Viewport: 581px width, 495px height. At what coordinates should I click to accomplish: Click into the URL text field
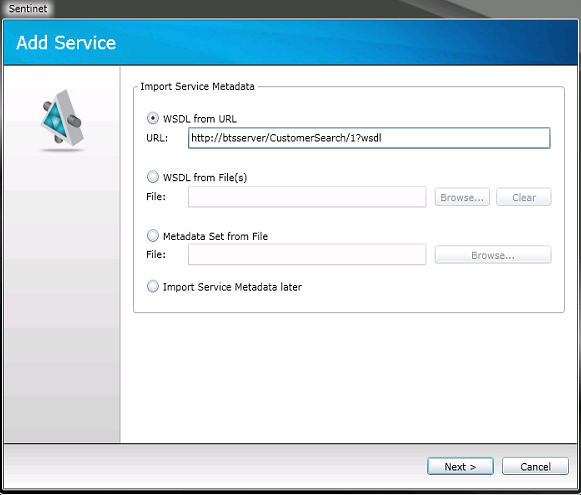coord(369,138)
